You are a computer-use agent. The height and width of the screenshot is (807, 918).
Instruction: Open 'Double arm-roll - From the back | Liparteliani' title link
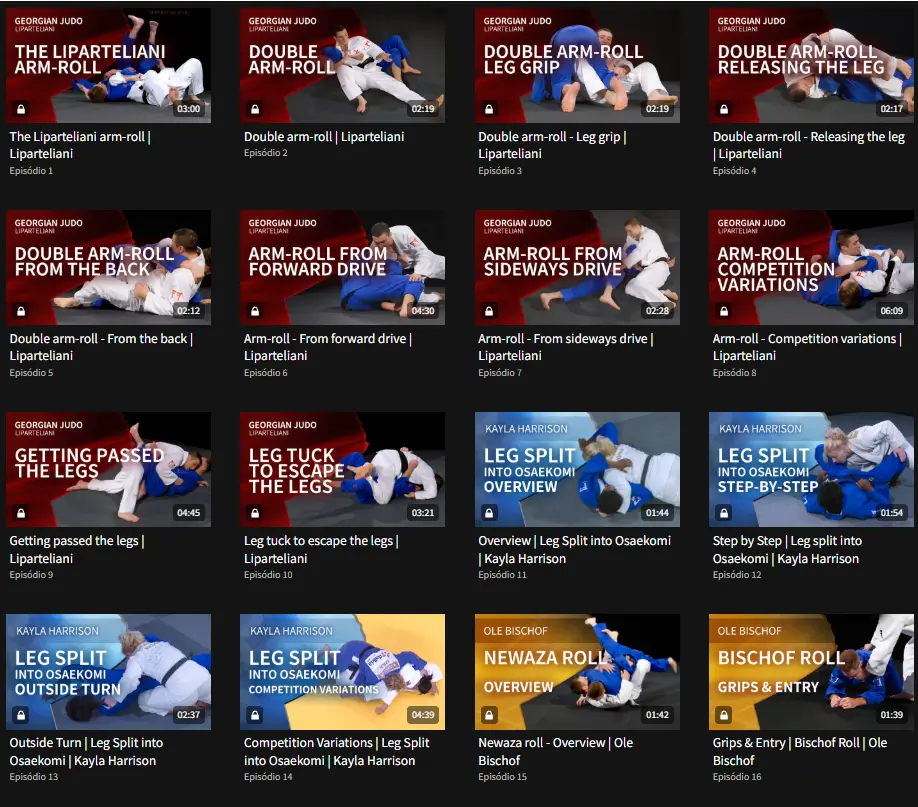pyautogui.click(x=101, y=347)
